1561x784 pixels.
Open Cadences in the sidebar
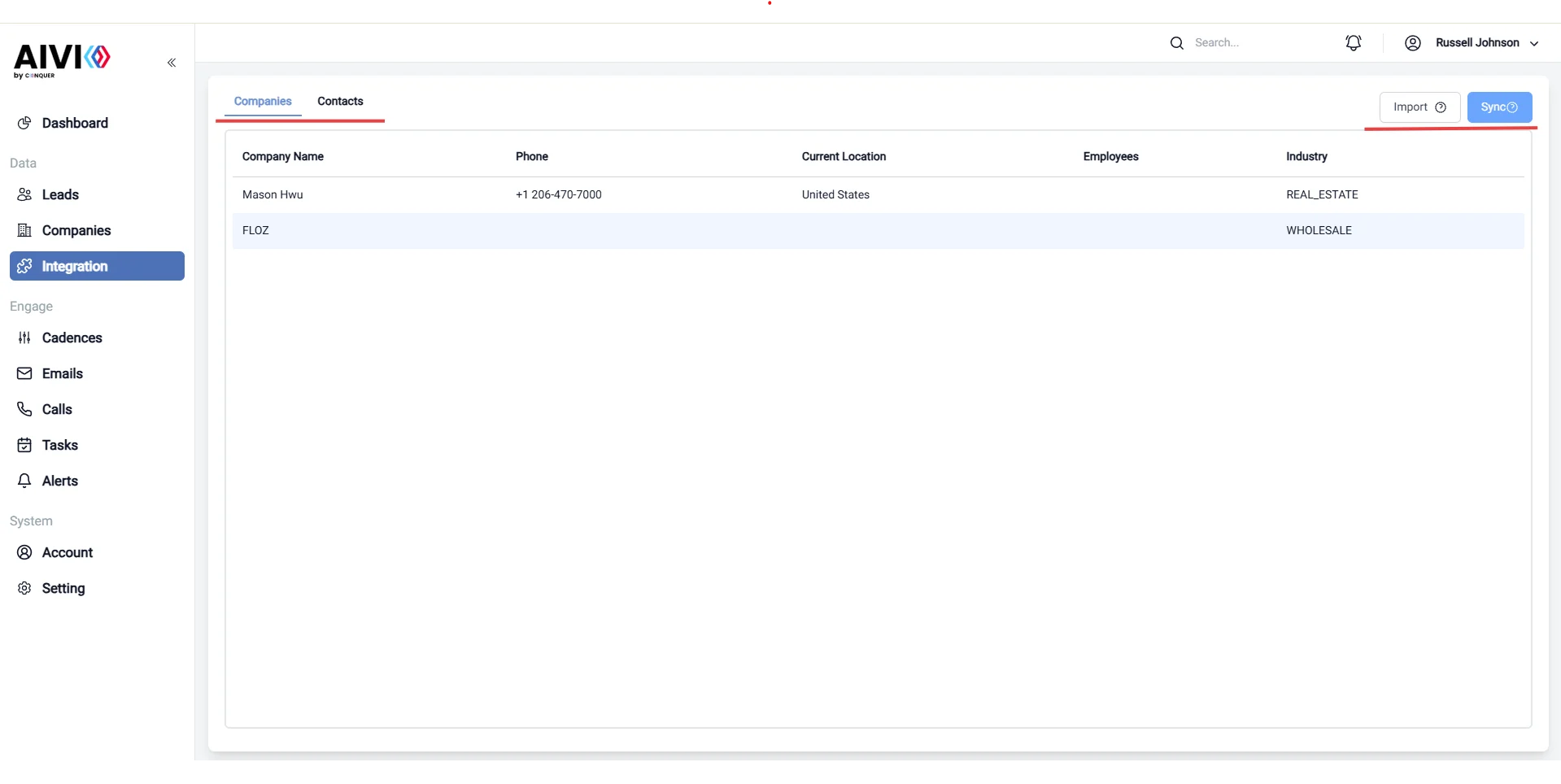pyautogui.click(x=97, y=338)
